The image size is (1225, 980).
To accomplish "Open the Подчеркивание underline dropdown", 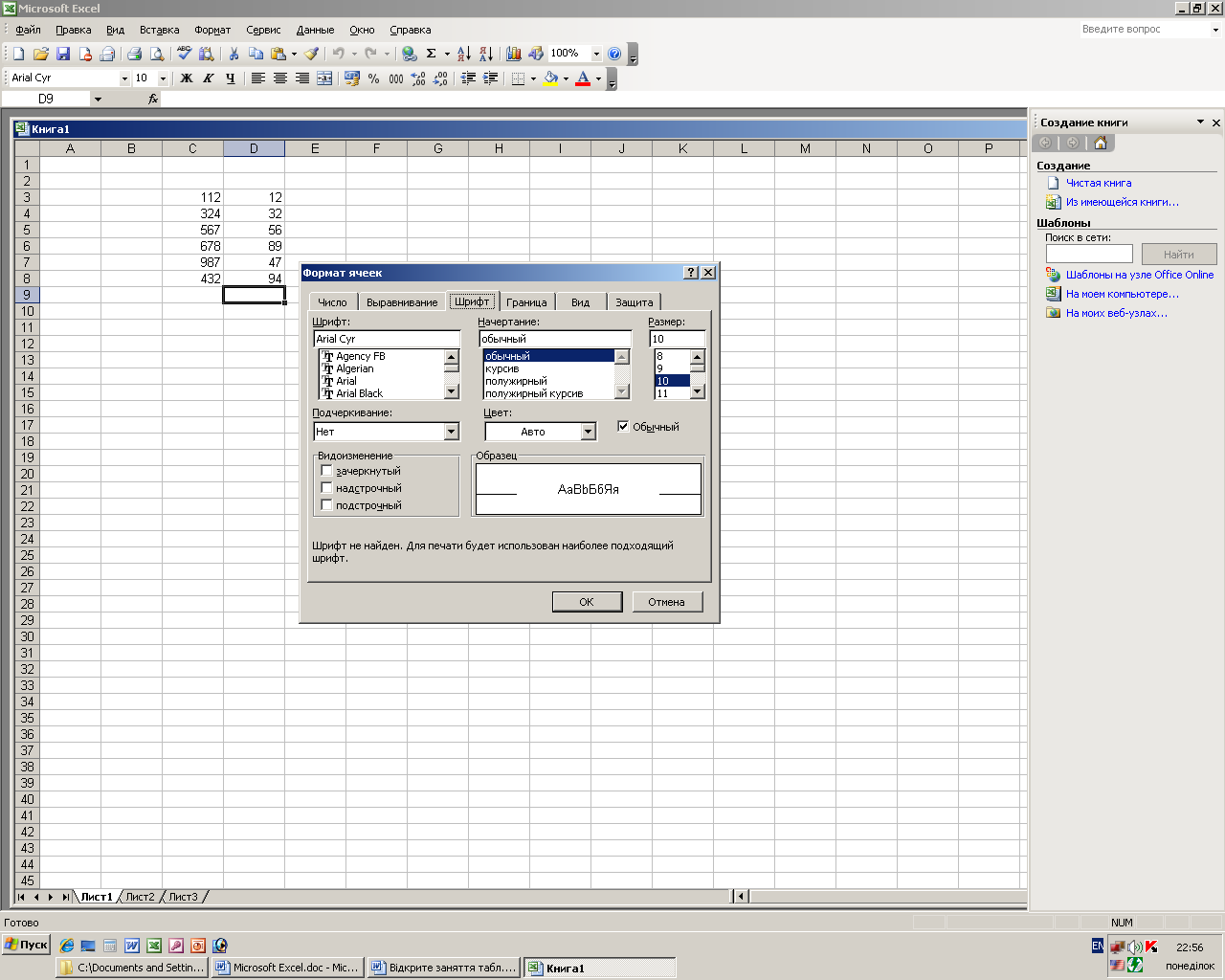I will click(x=452, y=432).
